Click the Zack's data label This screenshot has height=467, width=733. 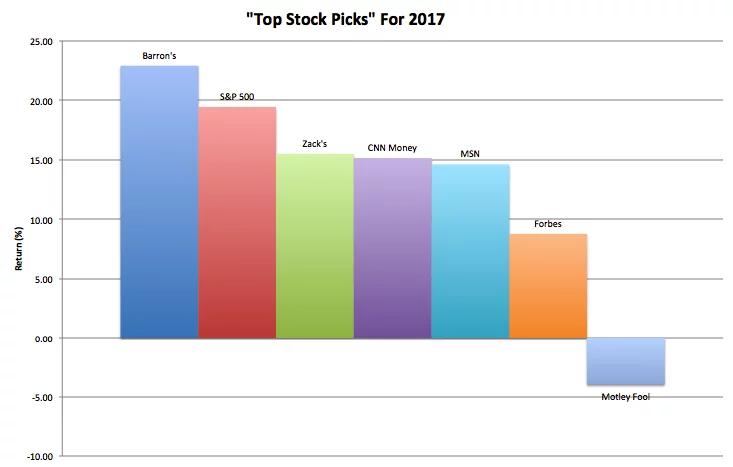[315, 144]
